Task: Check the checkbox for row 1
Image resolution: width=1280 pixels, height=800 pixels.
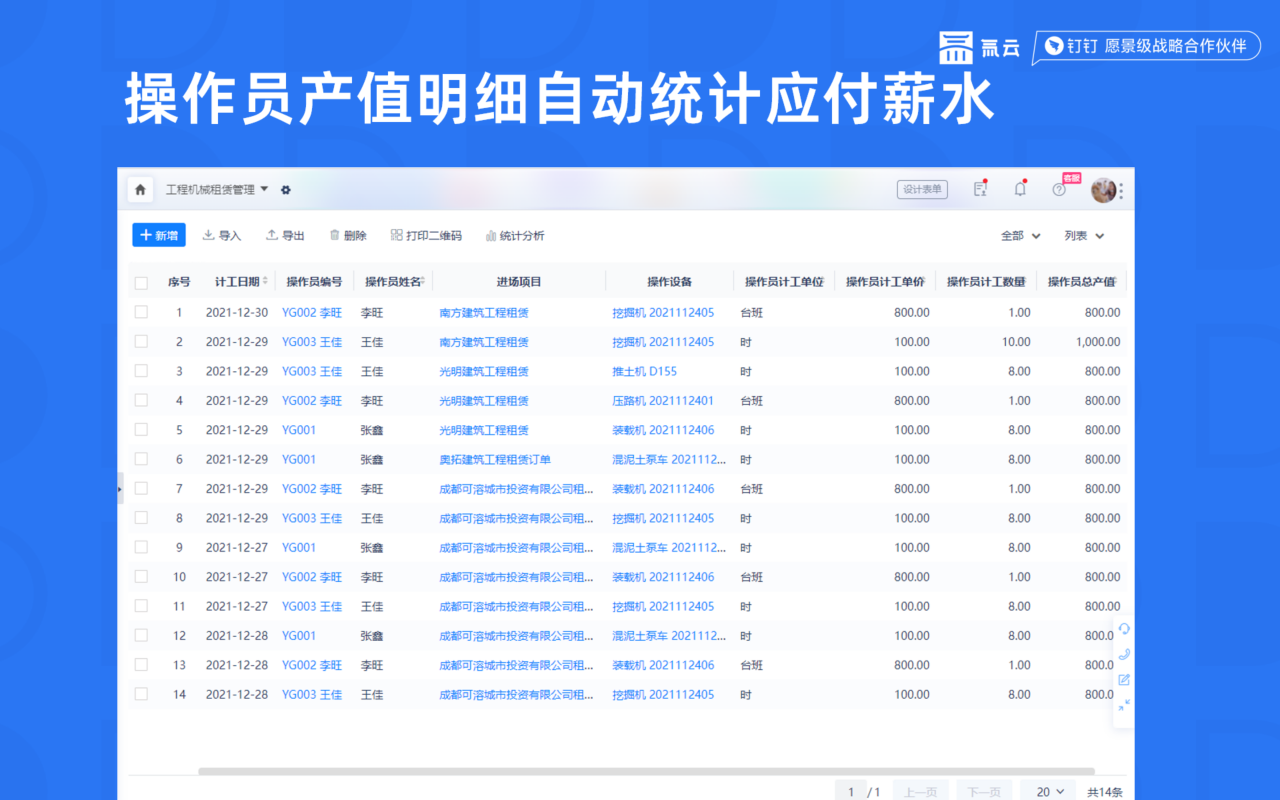Action: [x=141, y=312]
